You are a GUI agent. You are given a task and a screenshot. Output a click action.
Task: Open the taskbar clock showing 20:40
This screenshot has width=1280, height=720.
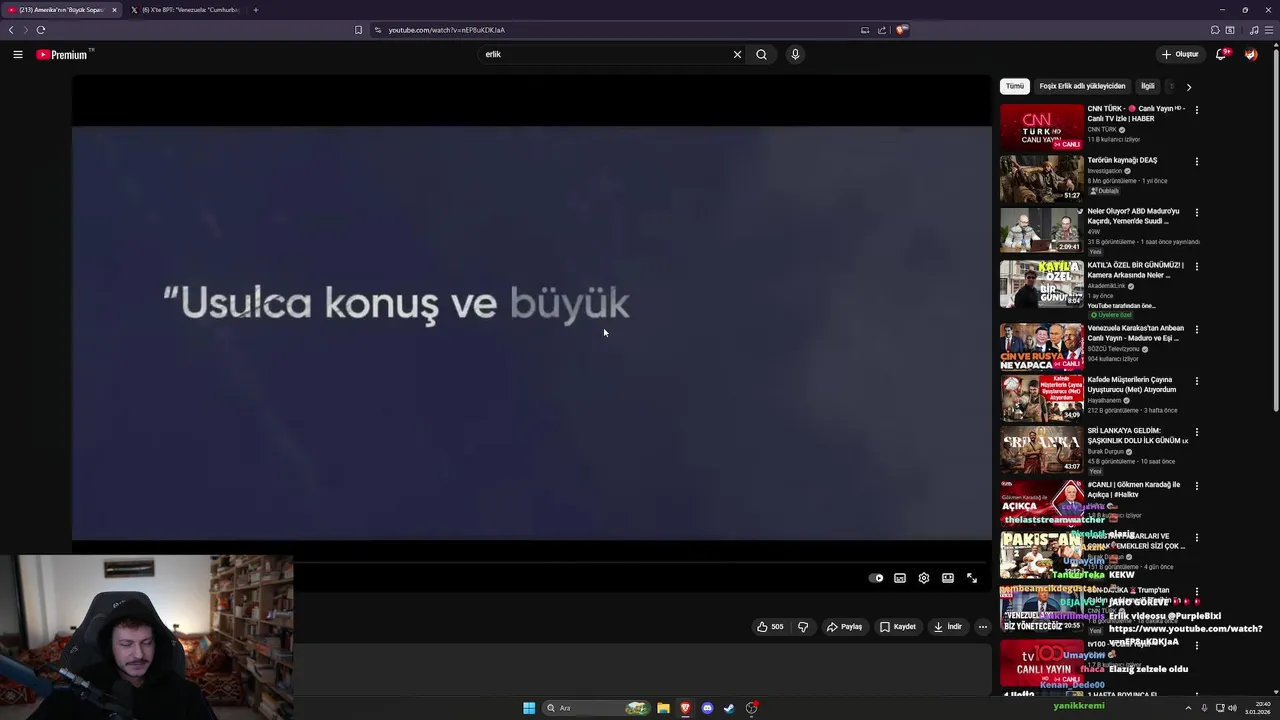click(1257, 708)
